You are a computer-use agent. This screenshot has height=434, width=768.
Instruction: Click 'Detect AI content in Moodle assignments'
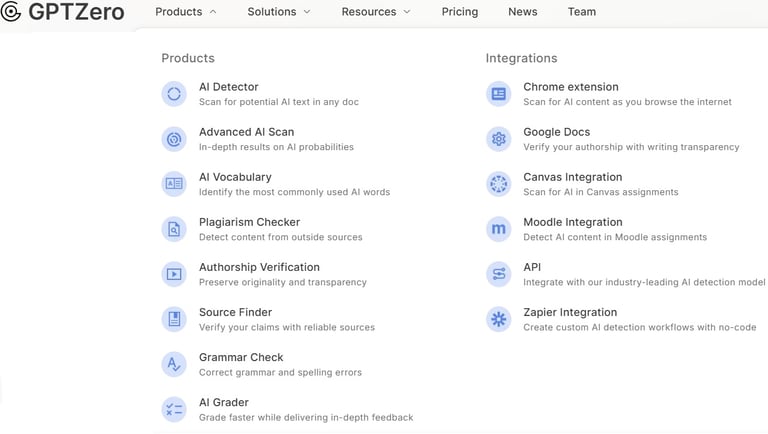point(615,237)
